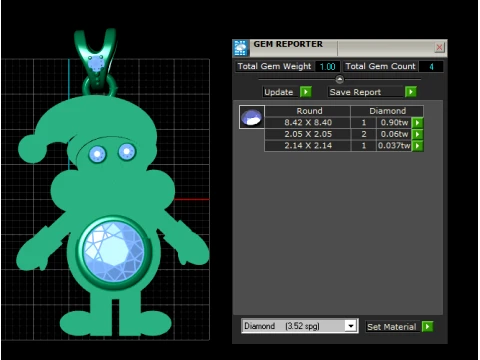Click the green arrow next to Update
The height and width of the screenshot is (360, 480).
tap(306, 92)
